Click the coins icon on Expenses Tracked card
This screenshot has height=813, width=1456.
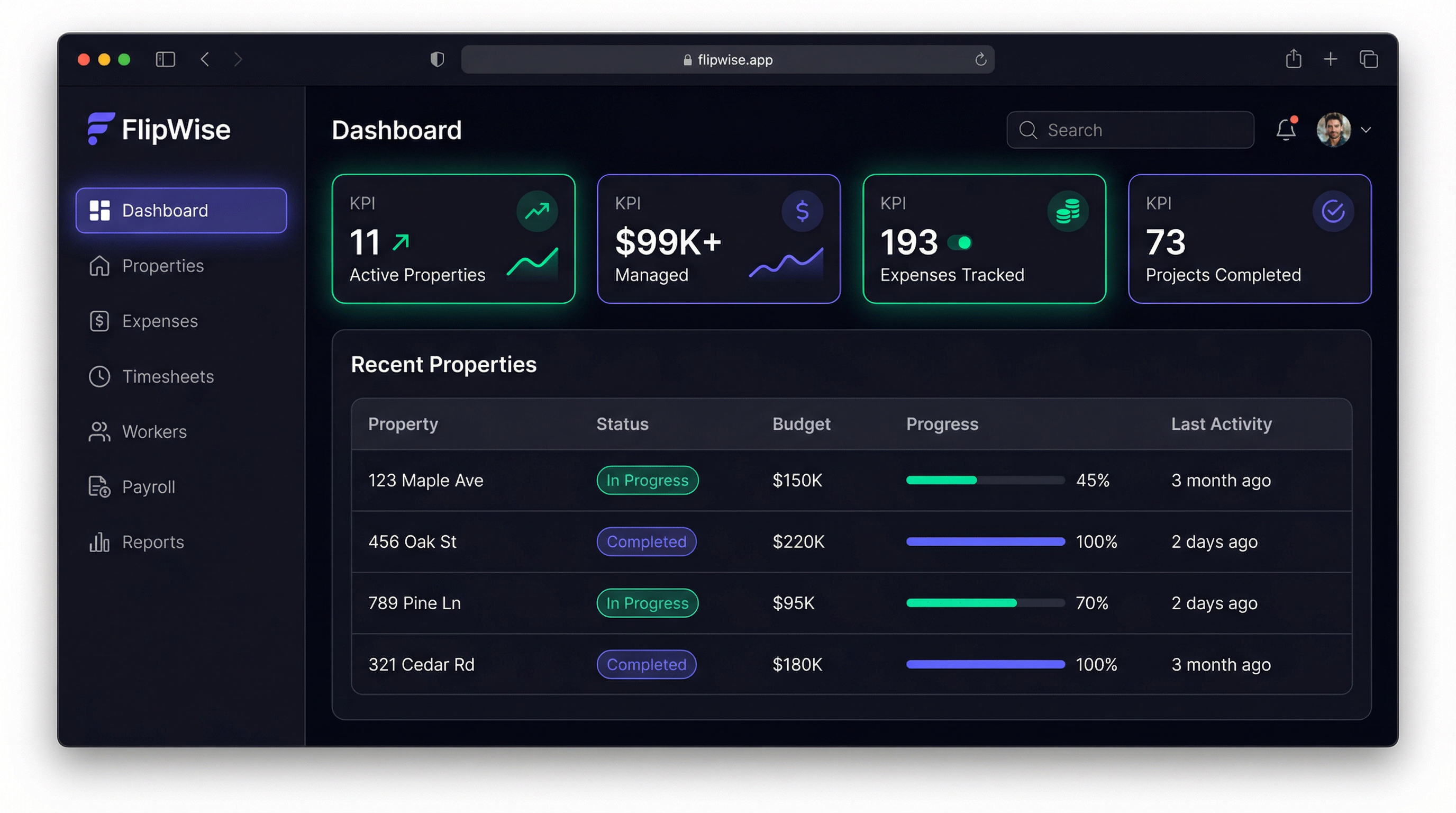point(1068,210)
